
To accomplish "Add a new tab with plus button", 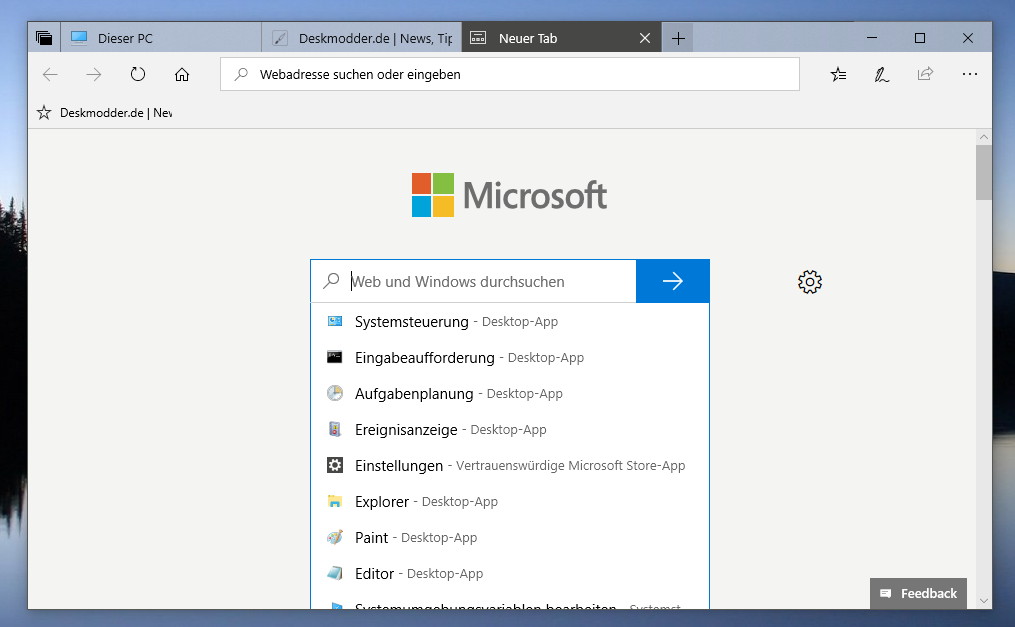I will (678, 38).
